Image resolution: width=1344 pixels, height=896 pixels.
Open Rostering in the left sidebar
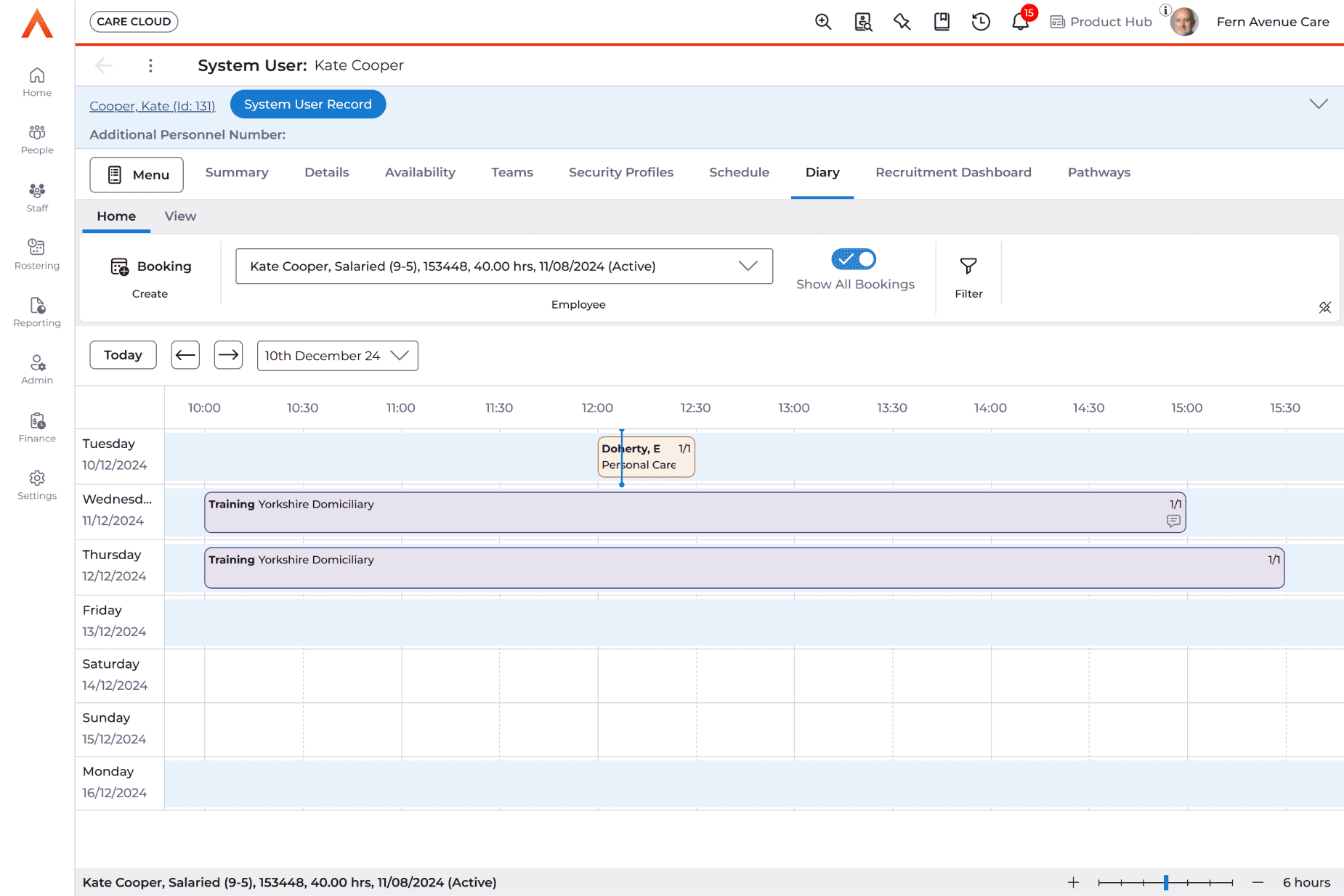[37, 254]
